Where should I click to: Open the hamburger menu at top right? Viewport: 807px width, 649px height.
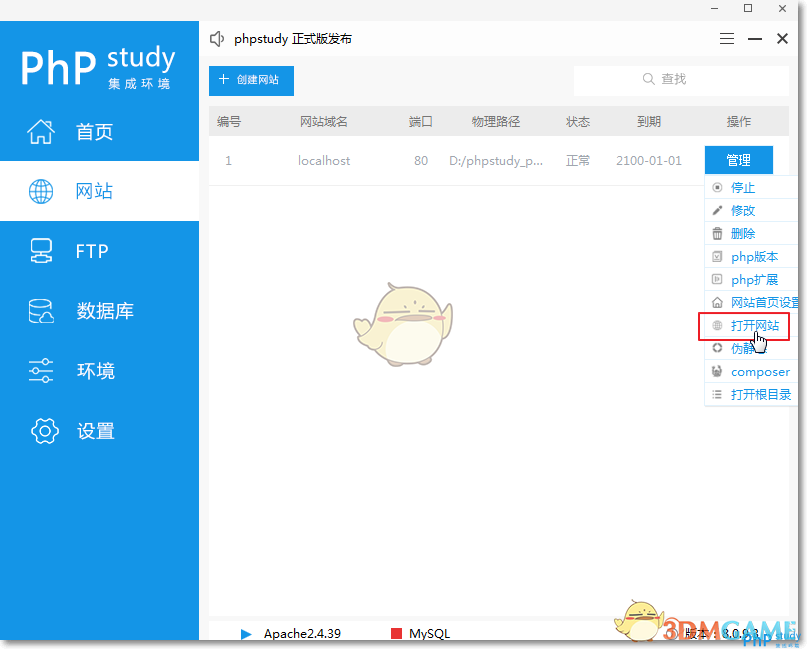[x=726, y=39]
